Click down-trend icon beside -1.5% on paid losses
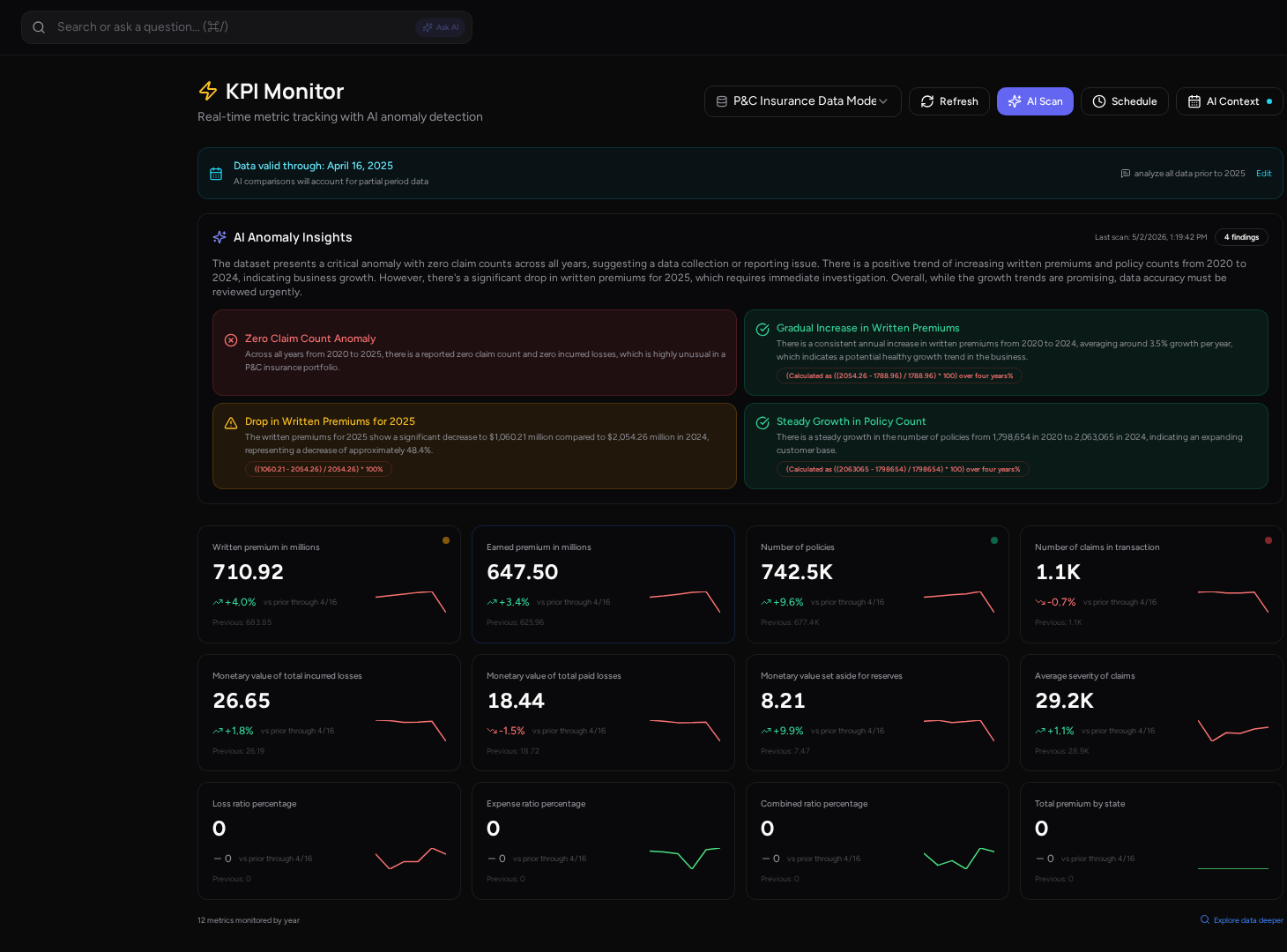Image resolution: width=1287 pixels, height=952 pixels. 492,731
